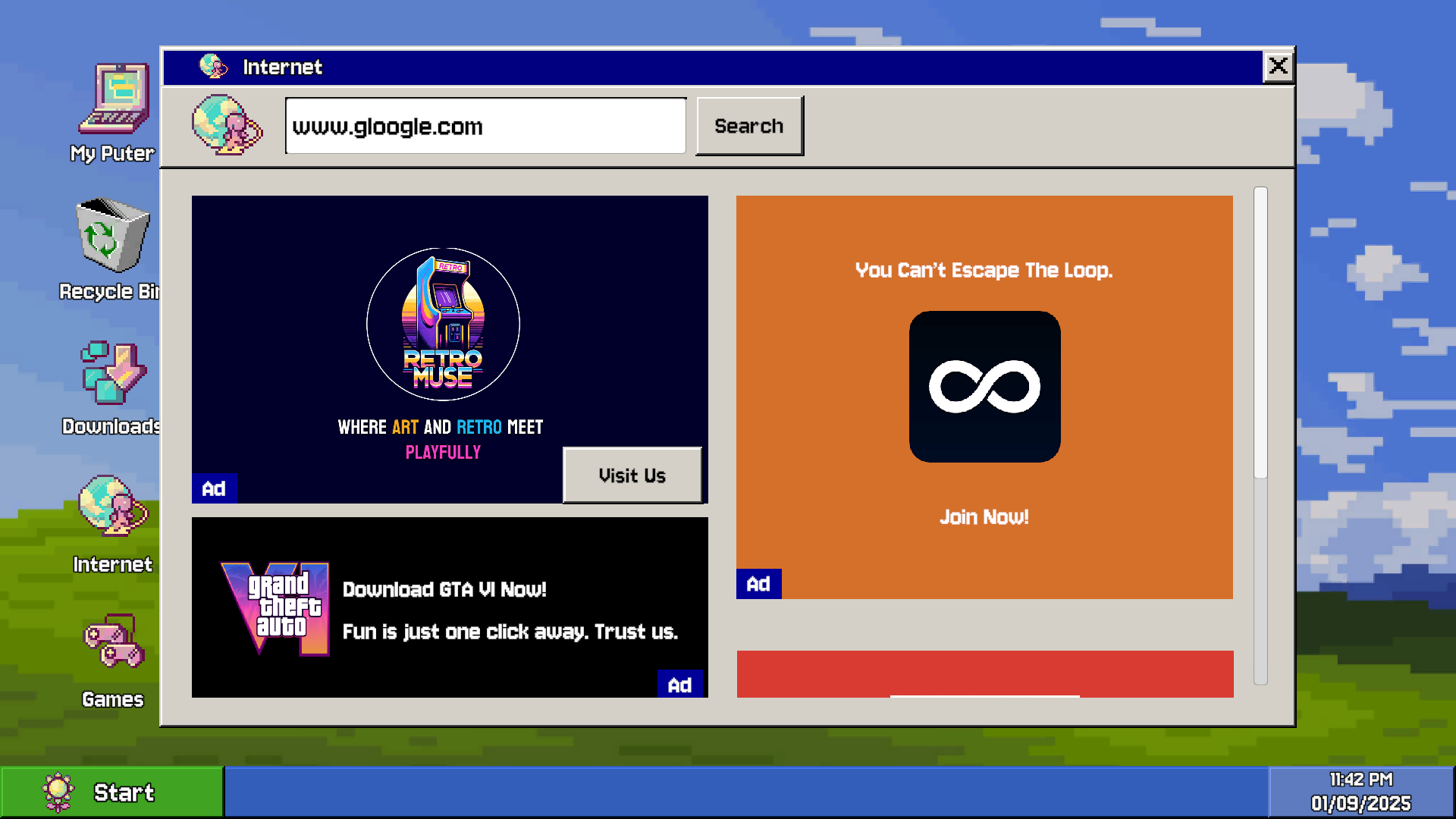Click the infinity loop app icon
1456x819 pixels.
tap(984, 387)
